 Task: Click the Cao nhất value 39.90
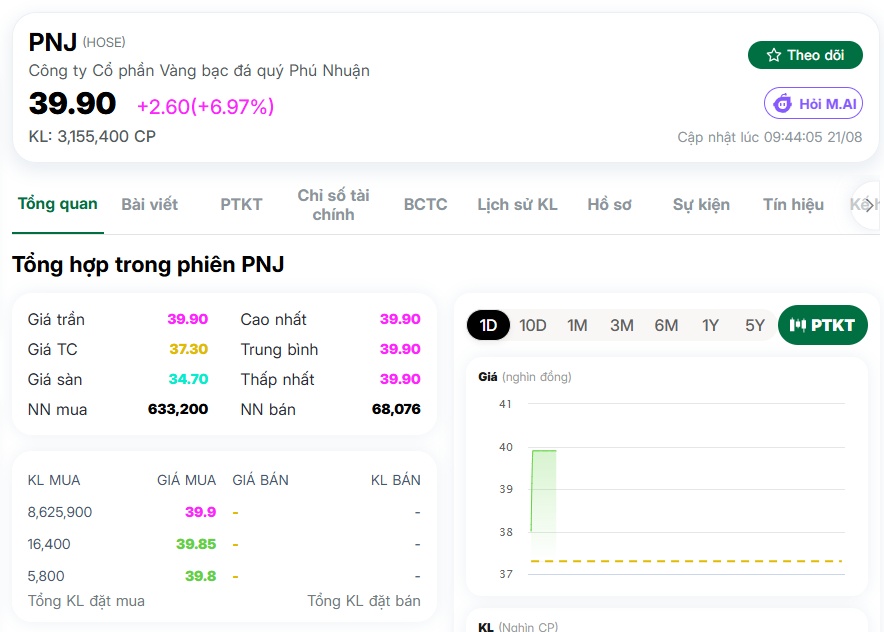[x=400, y=319]
